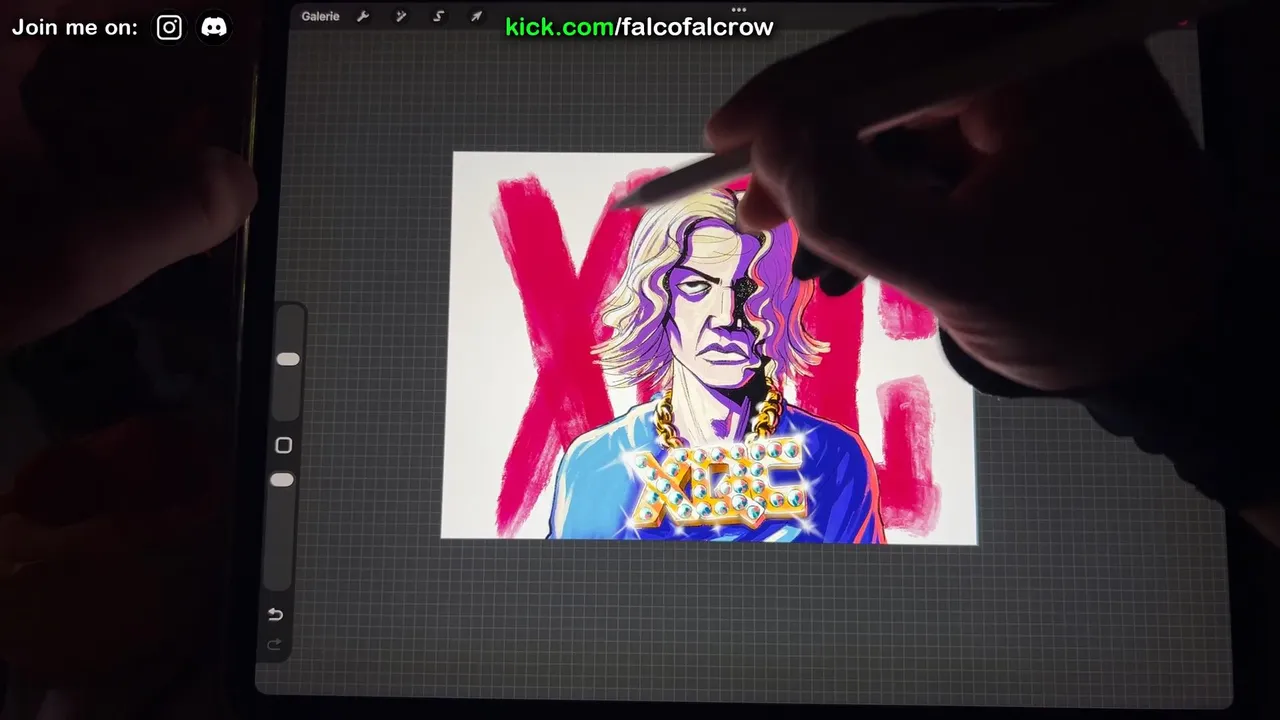Click the 'Join me on:' text
This screenshot has height=720, width=1280.
point(75,28)
